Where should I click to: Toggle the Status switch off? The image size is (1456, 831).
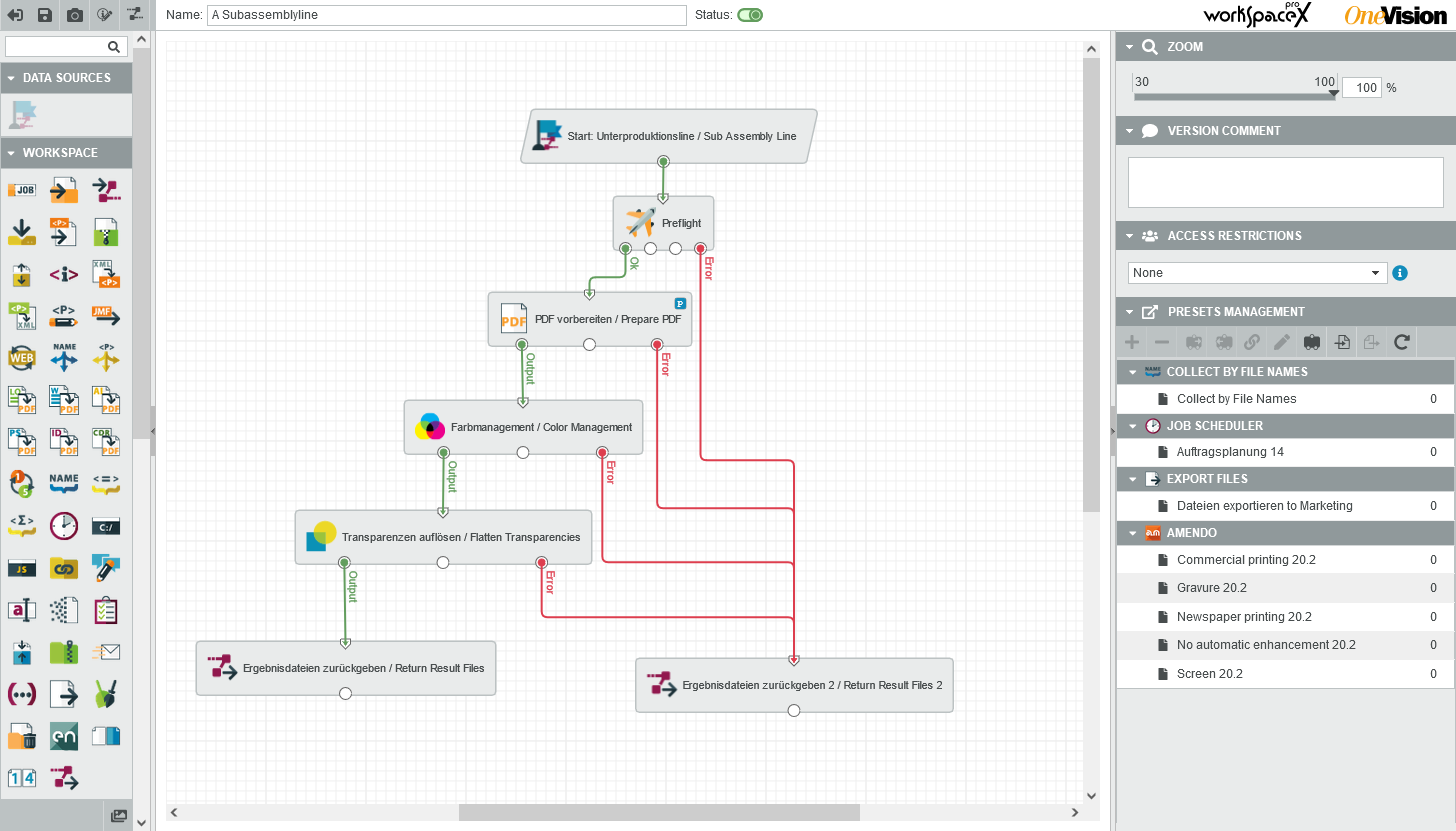[750, 15]
